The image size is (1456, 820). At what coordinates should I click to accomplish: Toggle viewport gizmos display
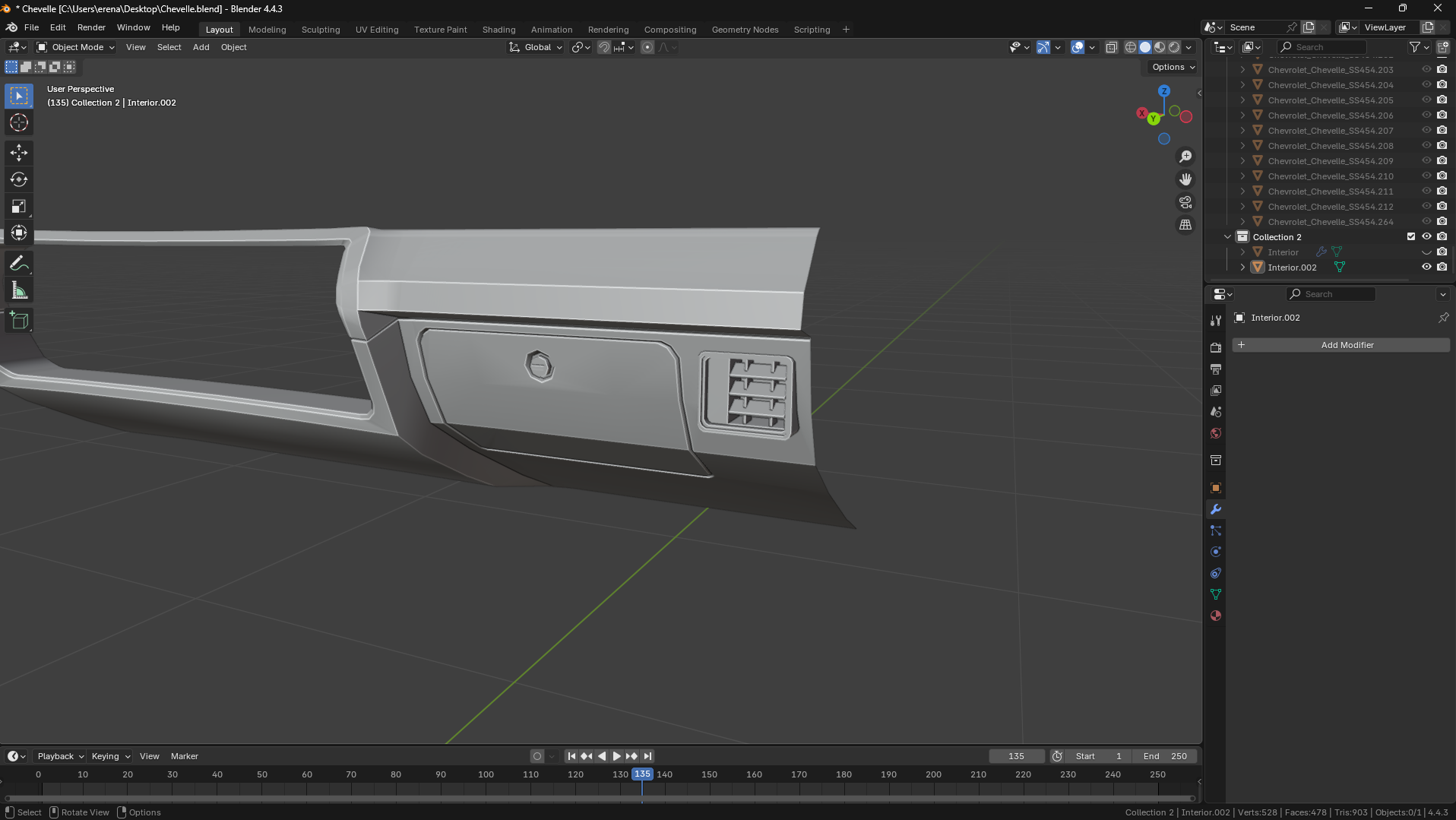click(1043, 47)
